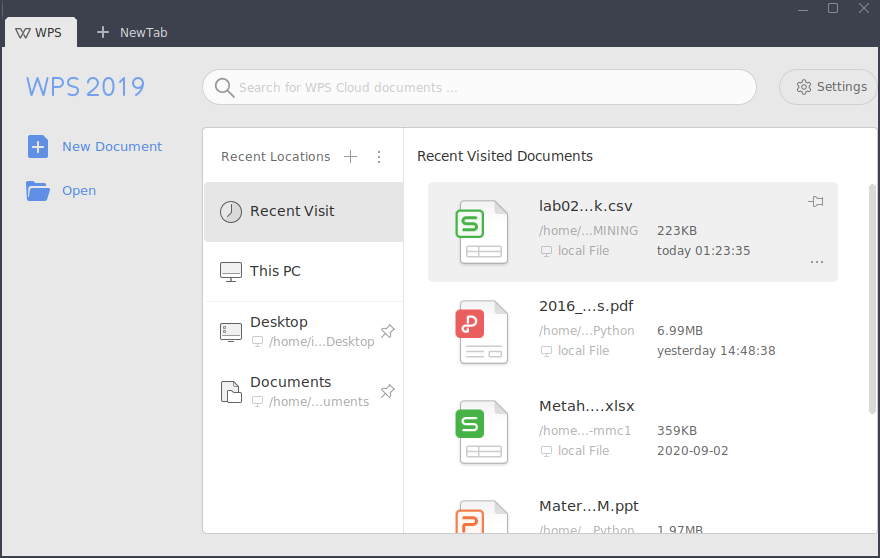This screenshot has width=880, height=558.
Task: Click the Settings gear icon
Action: pyautogui.click(x=804, y=87)
